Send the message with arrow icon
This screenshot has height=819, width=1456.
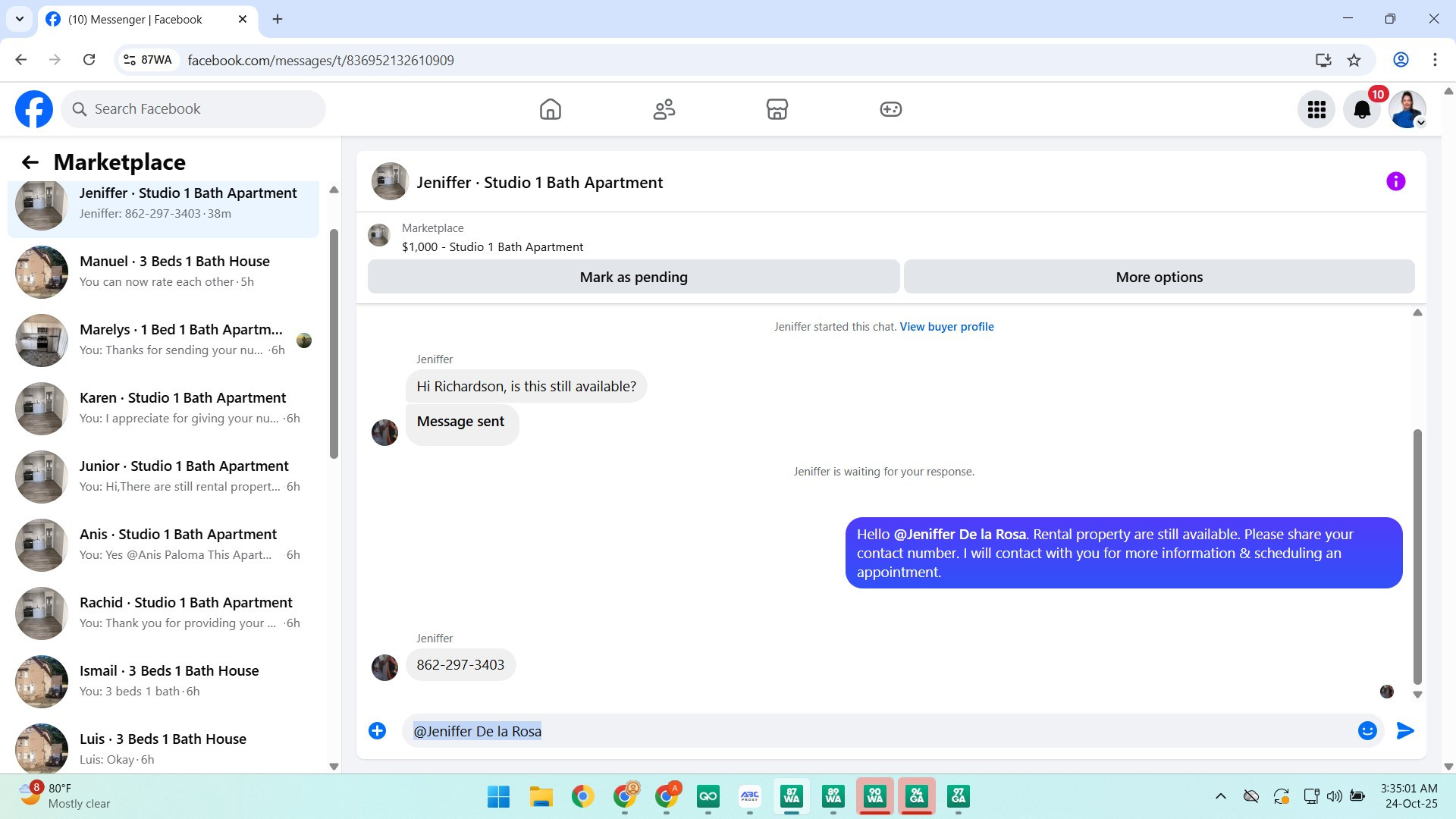pos(1405,731)
